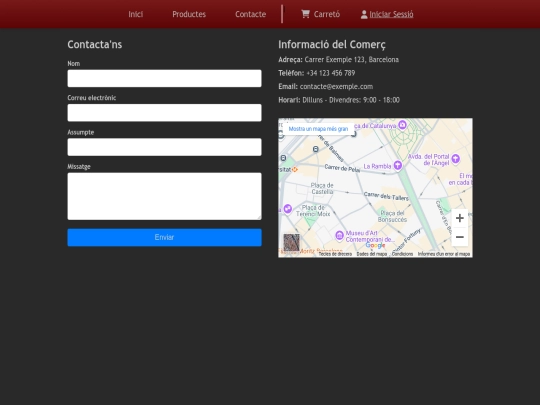This screenshot has width=540, height=405.
Task: Click the metro station icon near Carrer de Balmes
Action: (315, 149)
